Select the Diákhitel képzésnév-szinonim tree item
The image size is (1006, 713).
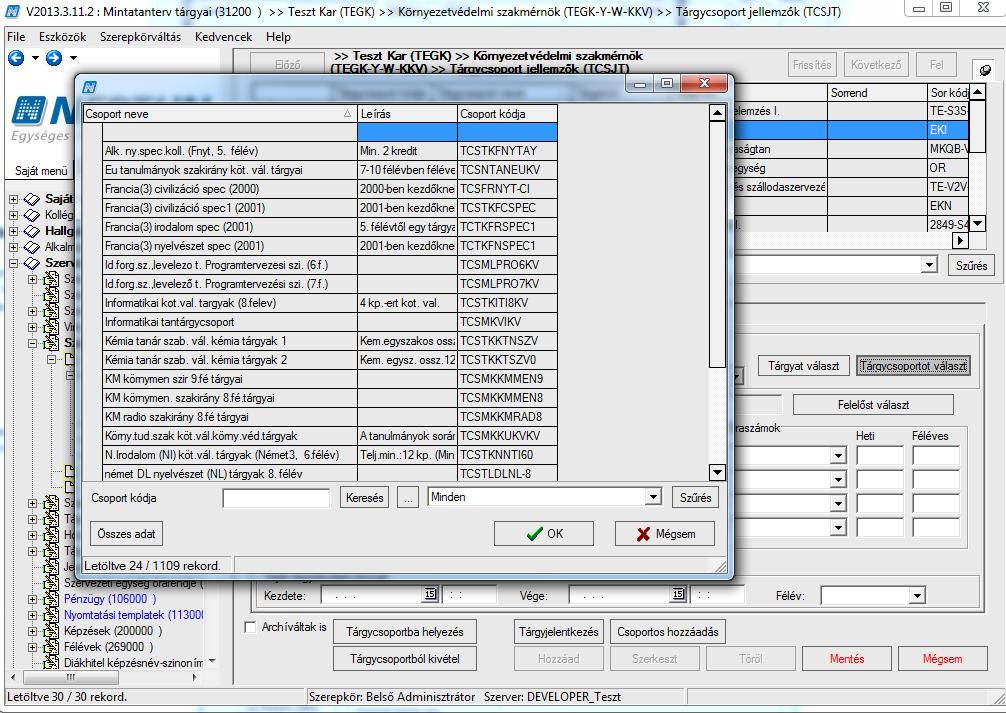point(133,662)
